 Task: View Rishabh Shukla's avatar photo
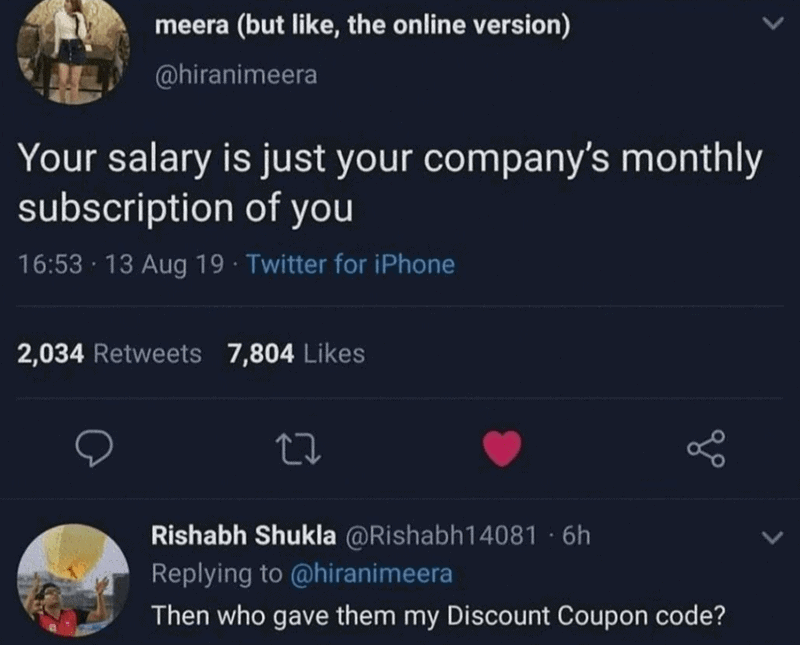73,580
